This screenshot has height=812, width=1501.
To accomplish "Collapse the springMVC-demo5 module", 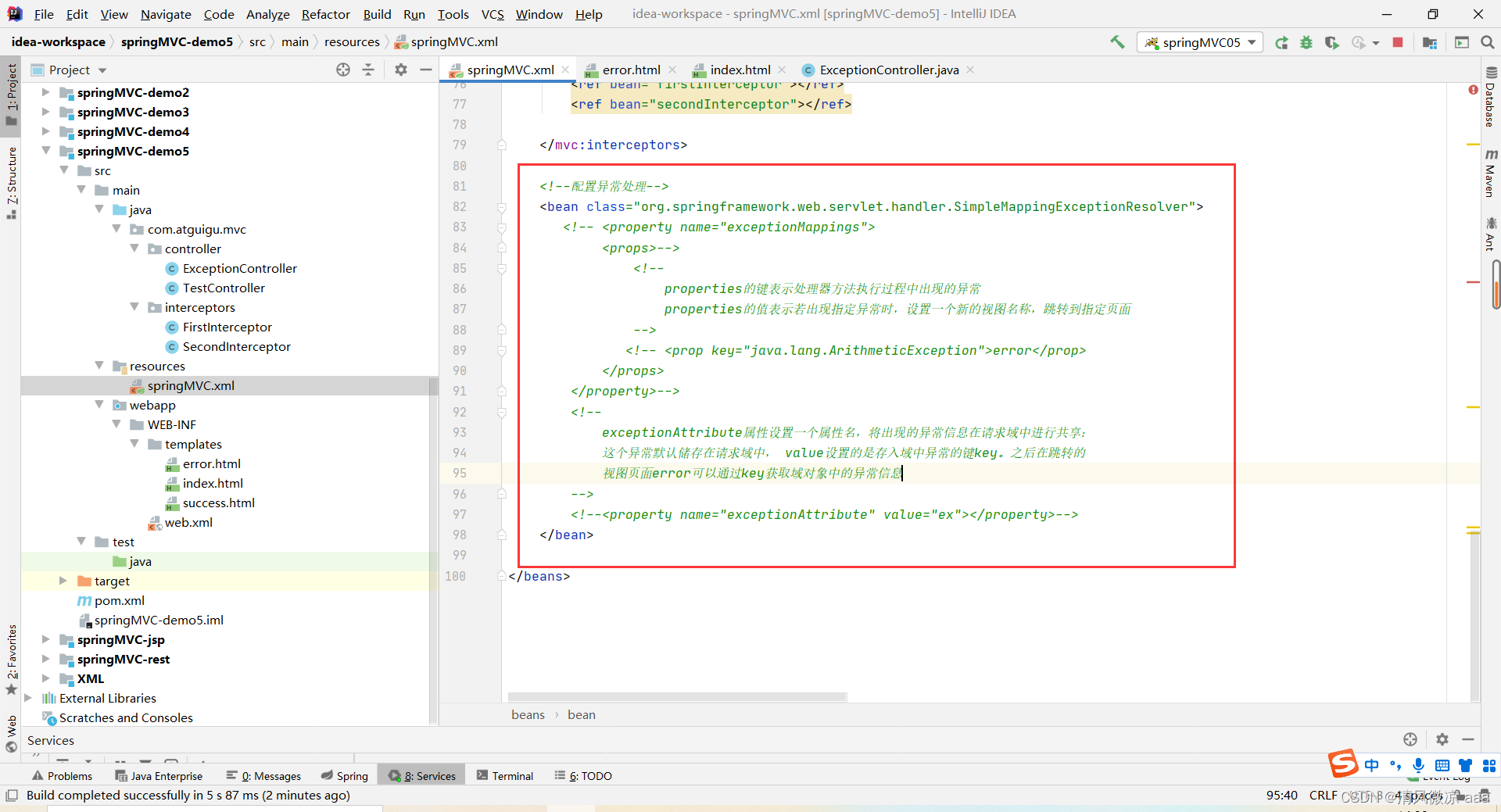I will [x=45, y=151].
